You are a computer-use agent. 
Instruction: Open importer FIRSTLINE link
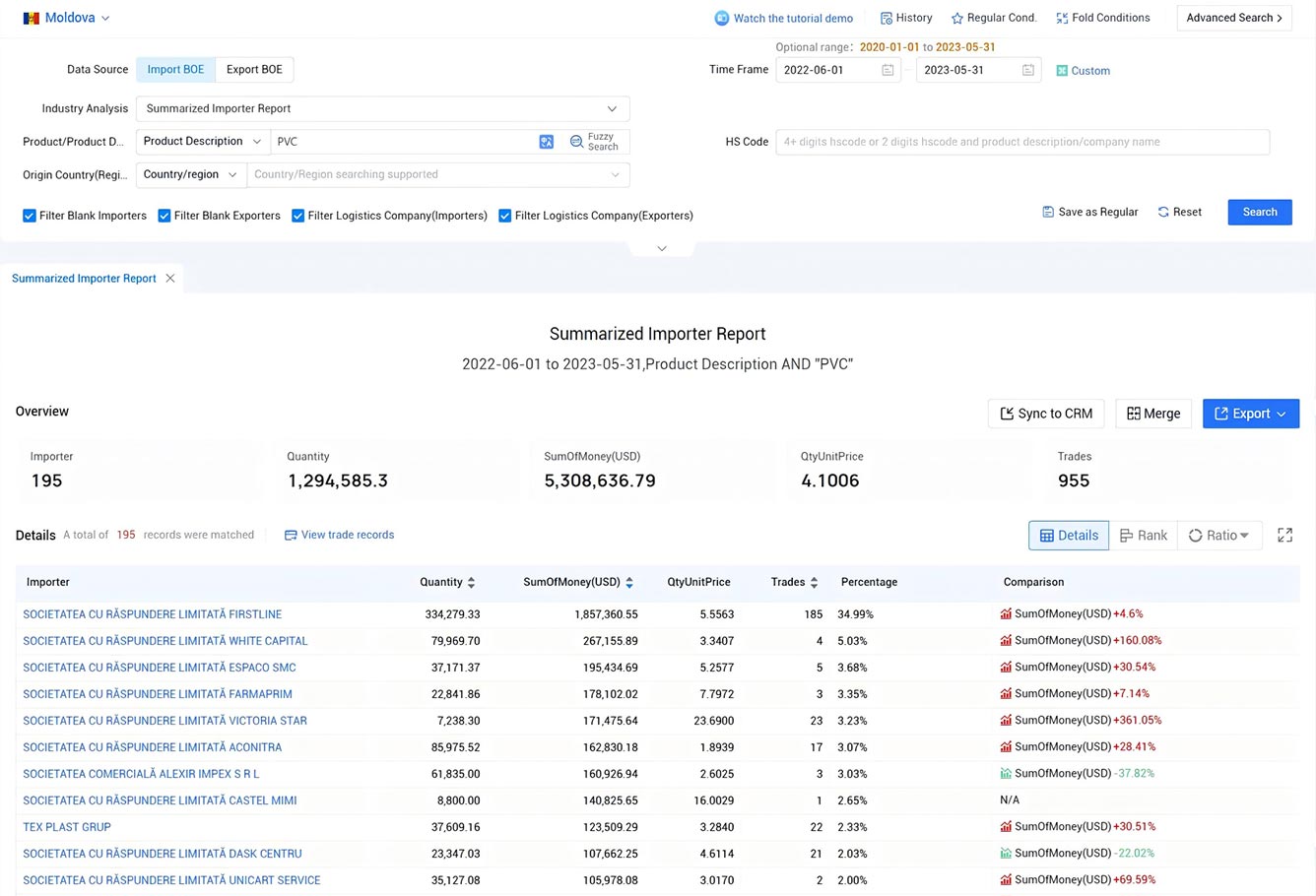(x=153, y=614)
